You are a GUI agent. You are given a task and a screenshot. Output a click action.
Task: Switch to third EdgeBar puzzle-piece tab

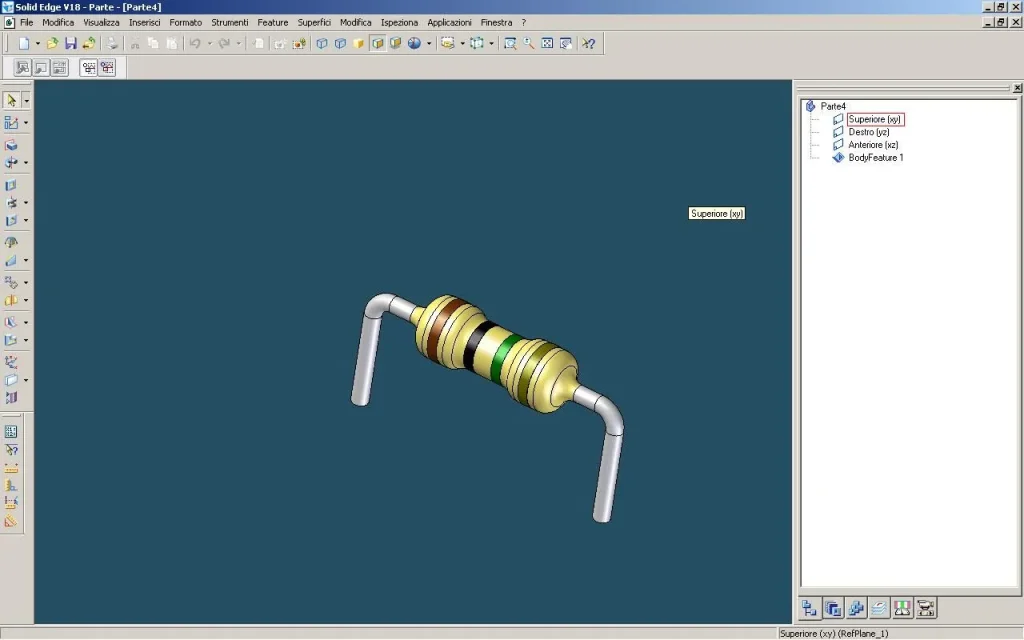(856, 609)
